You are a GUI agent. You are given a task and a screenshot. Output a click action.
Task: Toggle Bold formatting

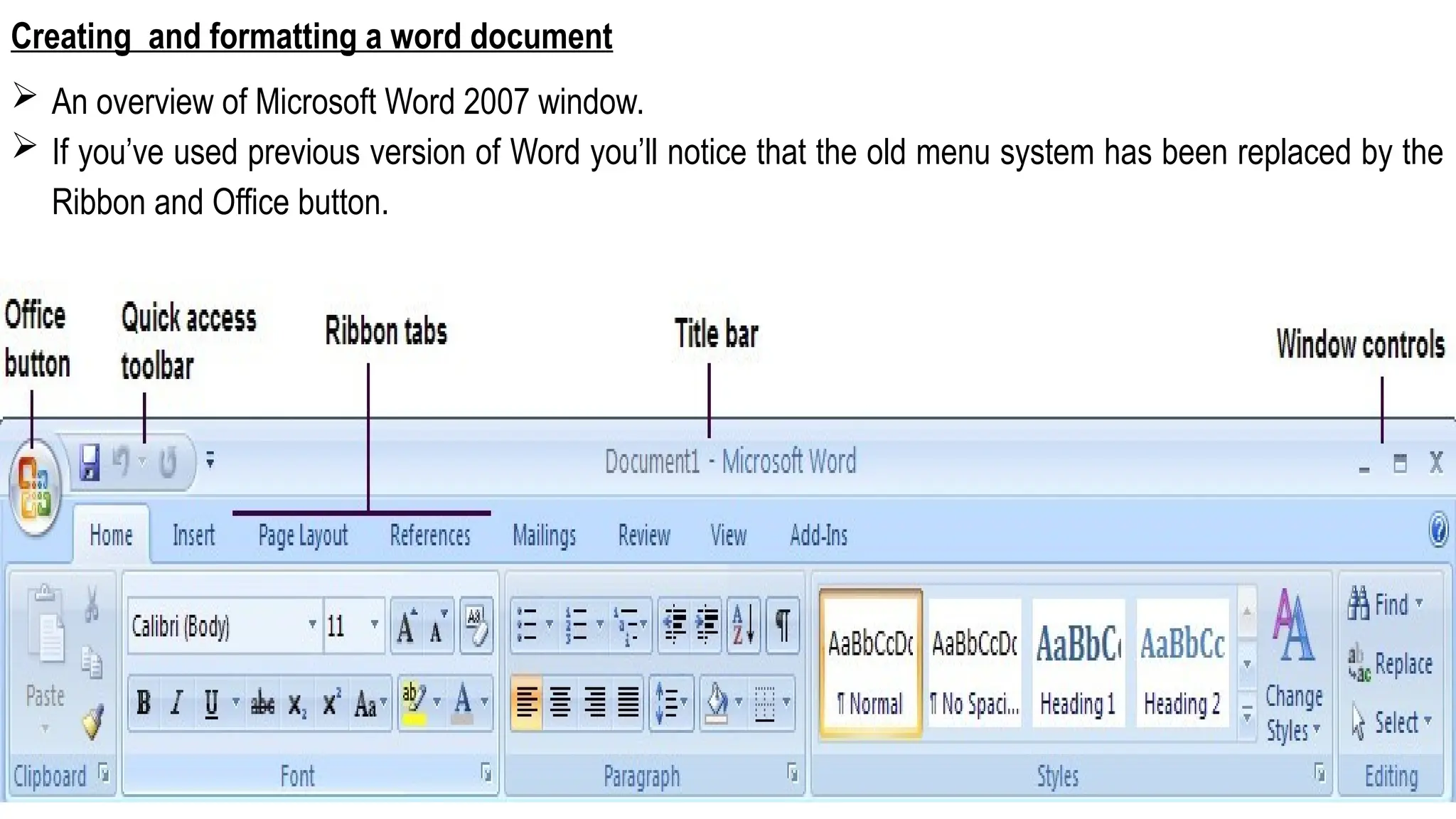point(144,702)
